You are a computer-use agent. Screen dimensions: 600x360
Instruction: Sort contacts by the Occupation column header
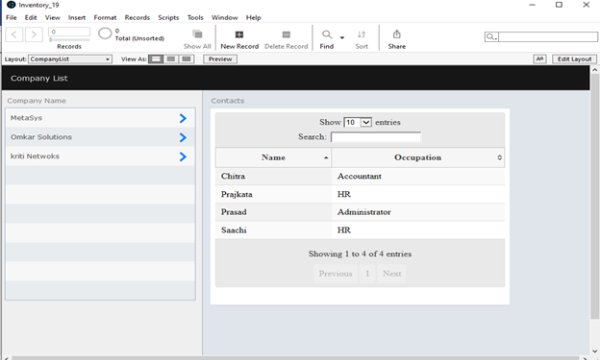tap(418, 158)
